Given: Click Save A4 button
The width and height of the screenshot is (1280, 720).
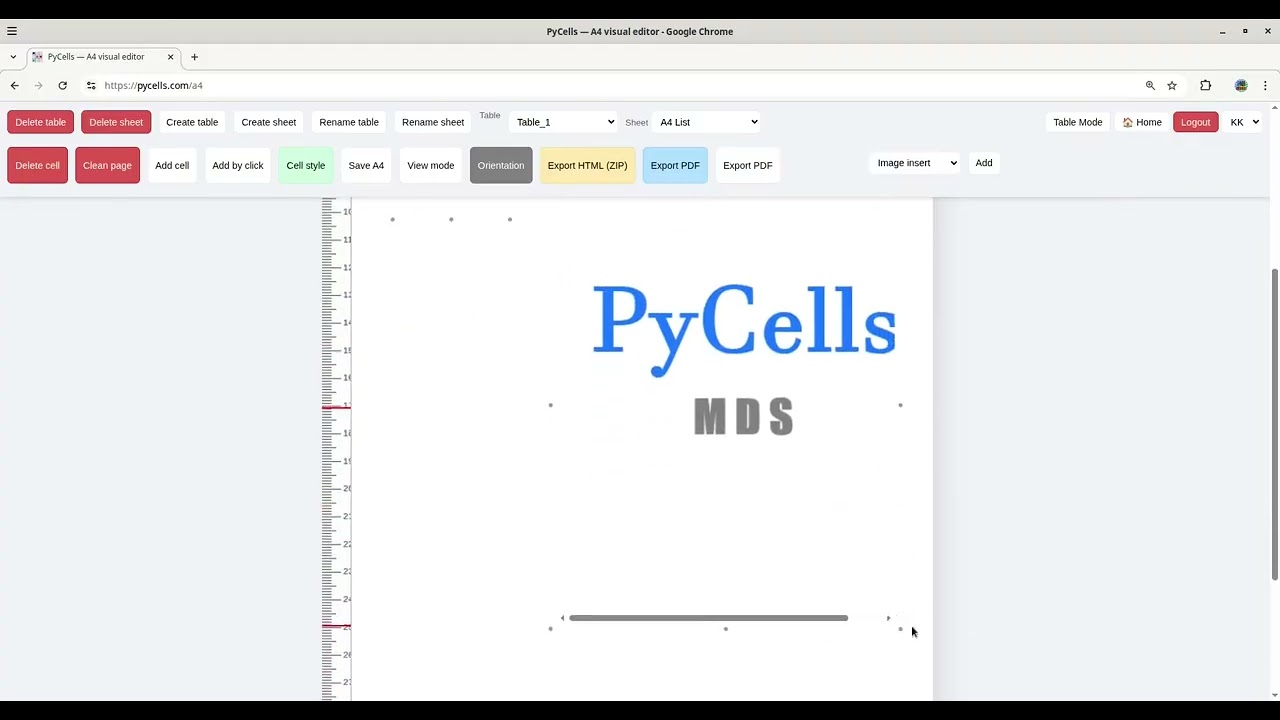Looking at the screenshot, I should [366, 166].
